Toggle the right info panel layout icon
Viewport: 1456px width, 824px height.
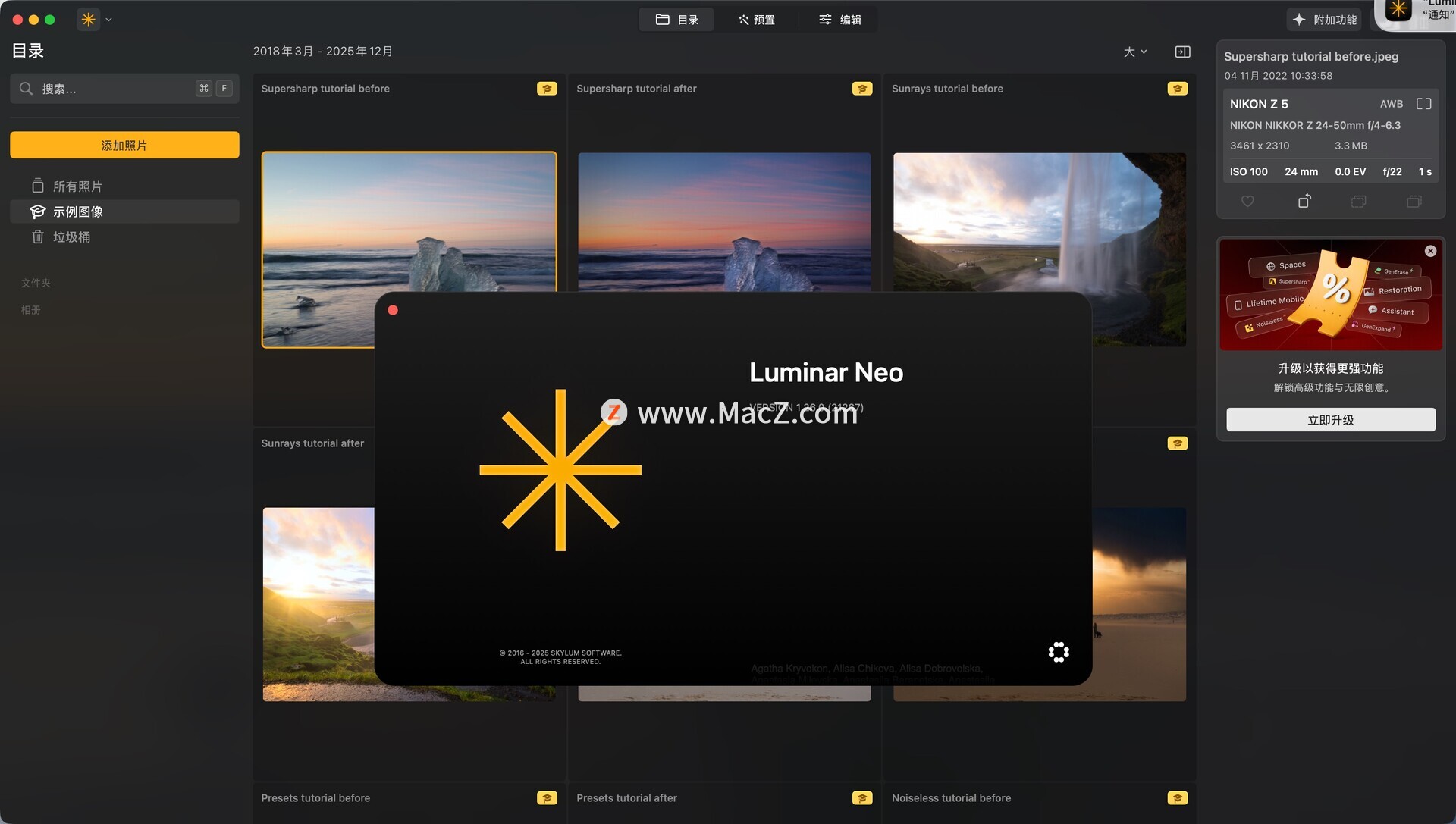[1182, 52]
